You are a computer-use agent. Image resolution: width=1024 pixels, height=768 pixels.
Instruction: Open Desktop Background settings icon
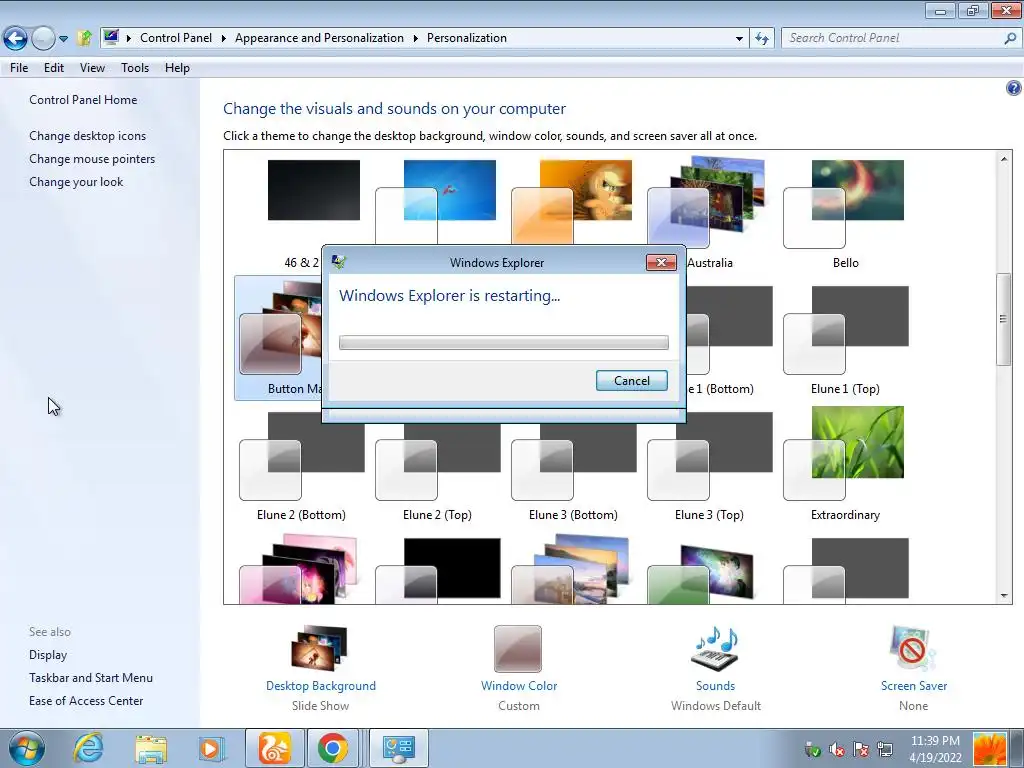point(319,649)
